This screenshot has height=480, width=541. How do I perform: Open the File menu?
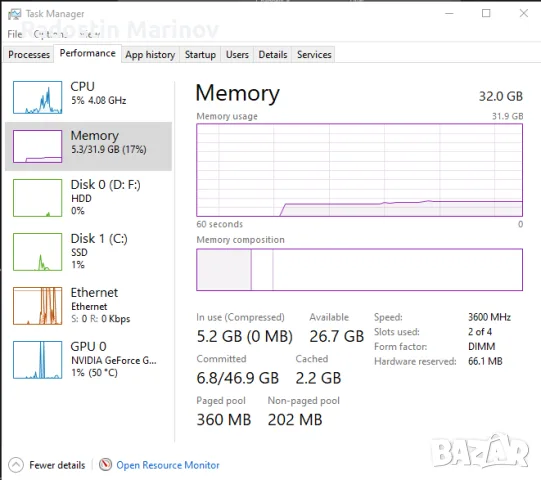(x=15, y=34)
